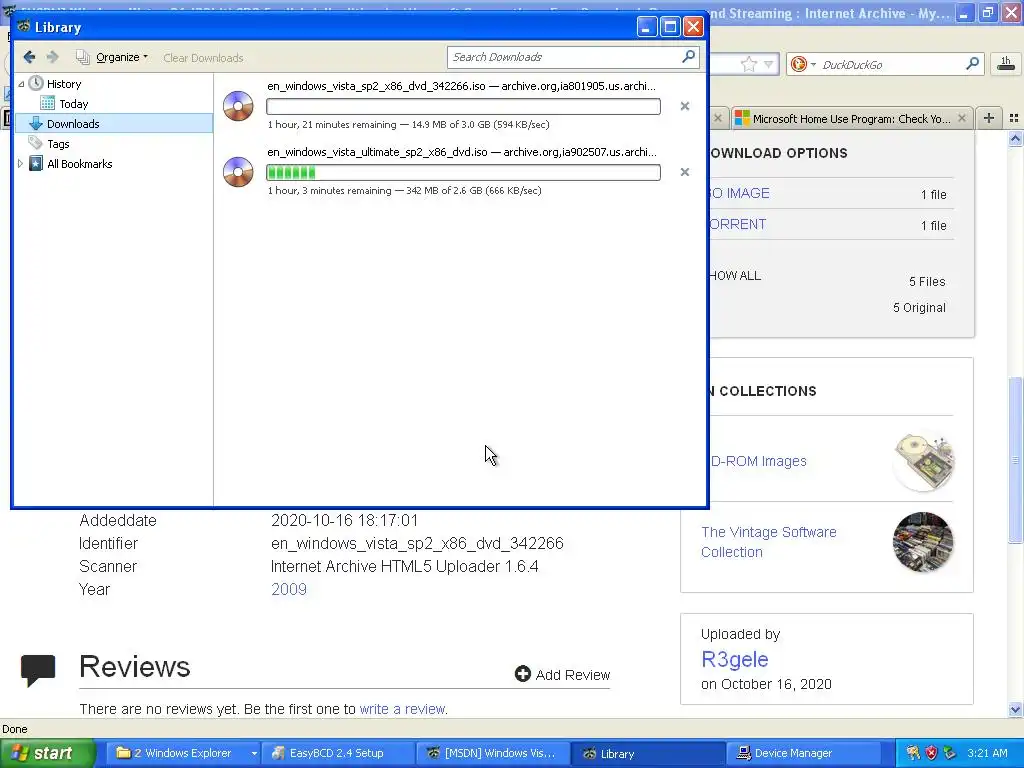Click the 3:21 AM system clock

coord(987,753)
